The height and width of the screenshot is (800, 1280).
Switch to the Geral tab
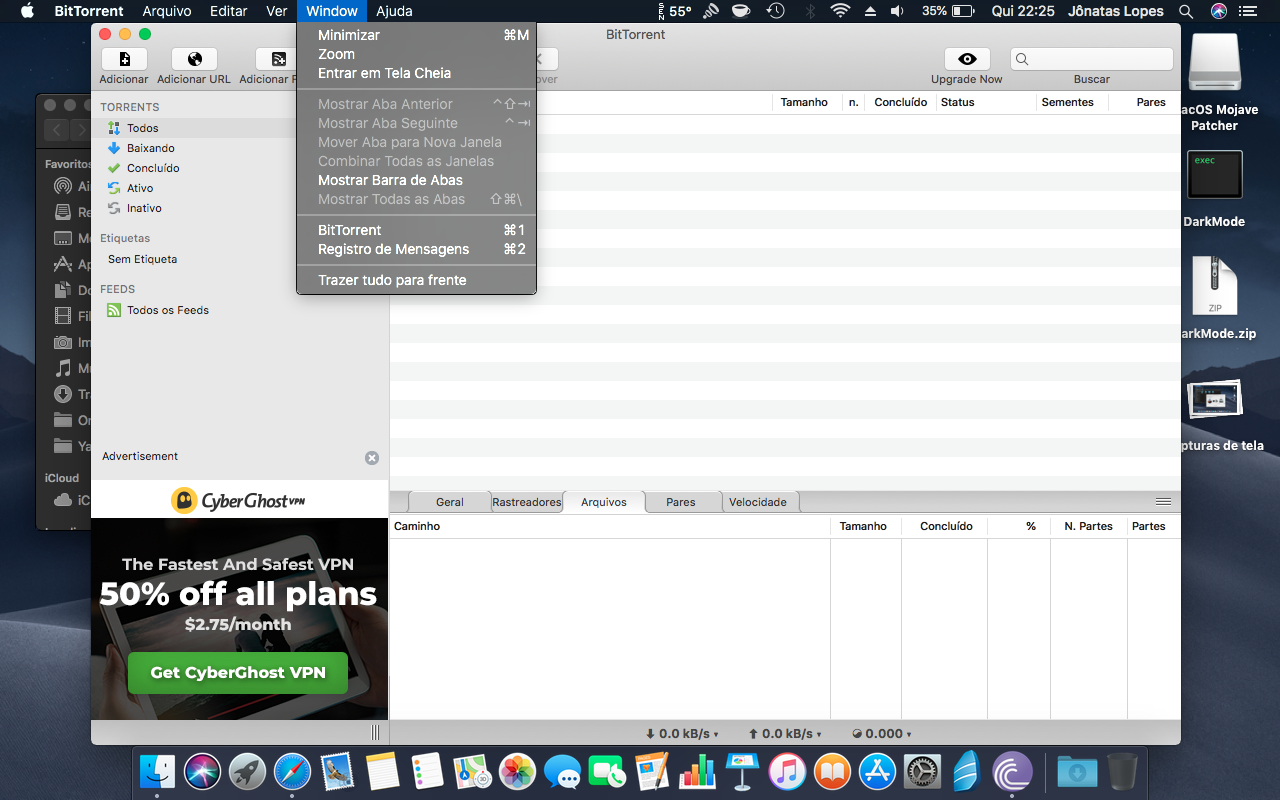tap(450, 502)
